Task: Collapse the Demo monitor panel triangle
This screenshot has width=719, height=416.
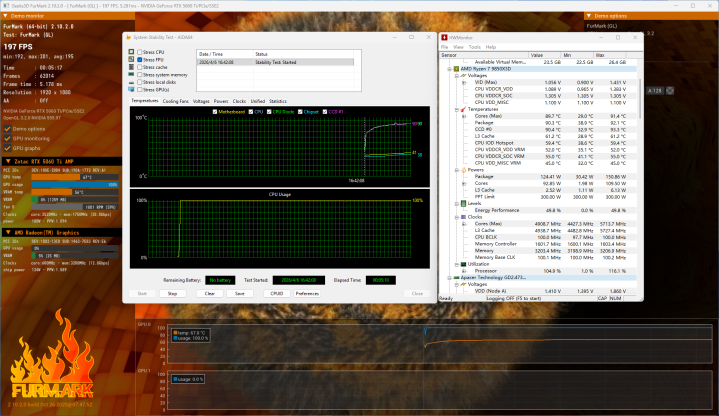Action: coord(6,18)
